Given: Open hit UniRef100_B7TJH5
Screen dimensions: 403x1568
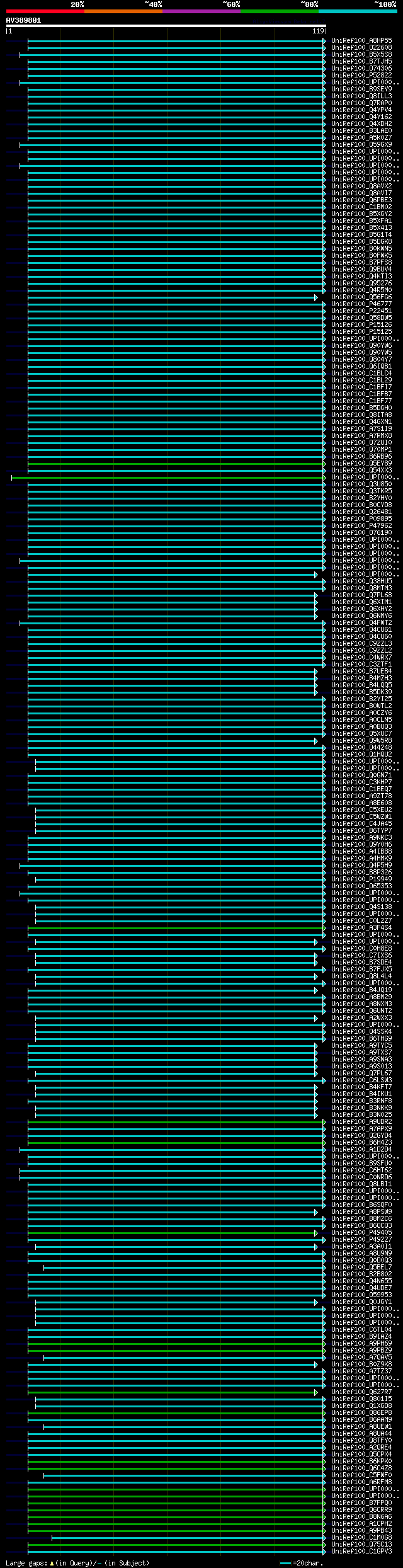Looking at the screenshot, I should (361, 61).
